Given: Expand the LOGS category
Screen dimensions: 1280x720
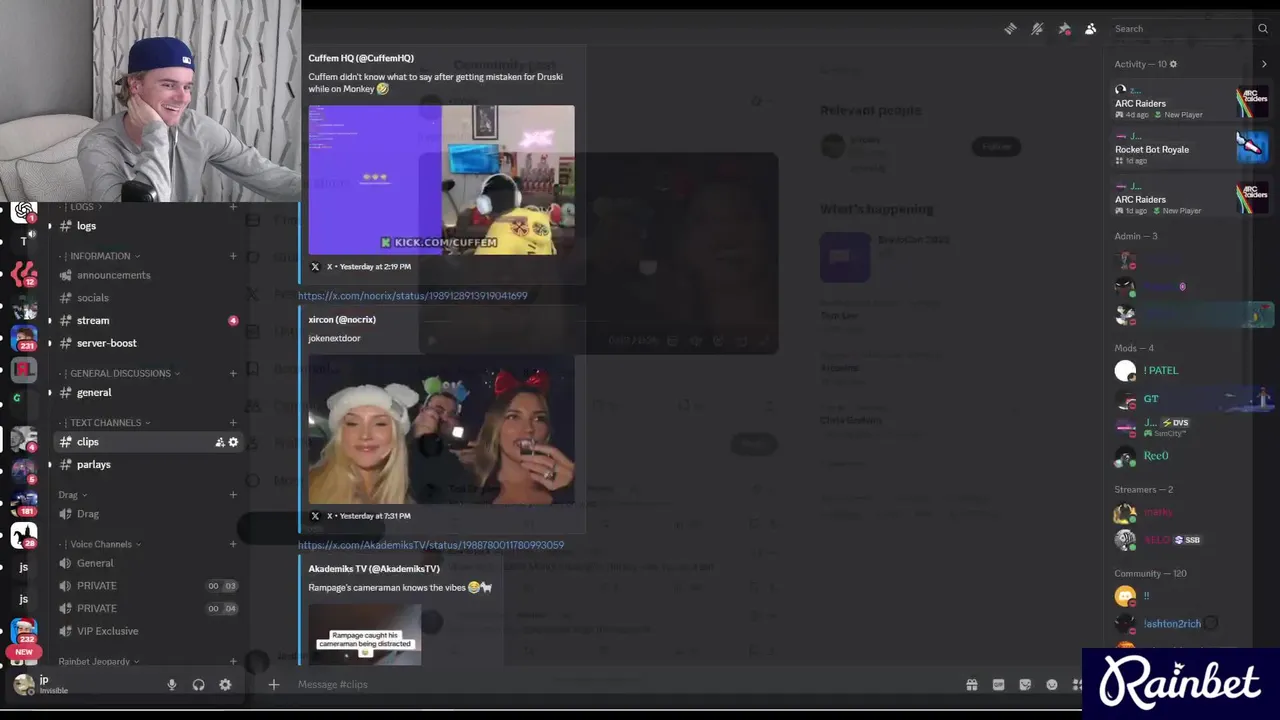Looking at the screenshot, I should pyautogui.click(x=85, y=207).
